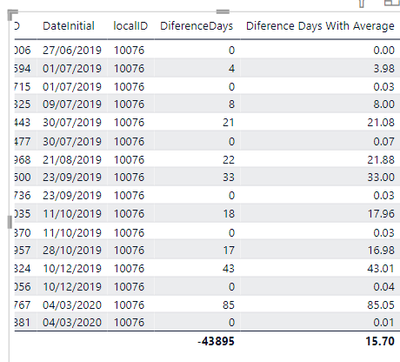Select average value 0.01

click(384, 322)
